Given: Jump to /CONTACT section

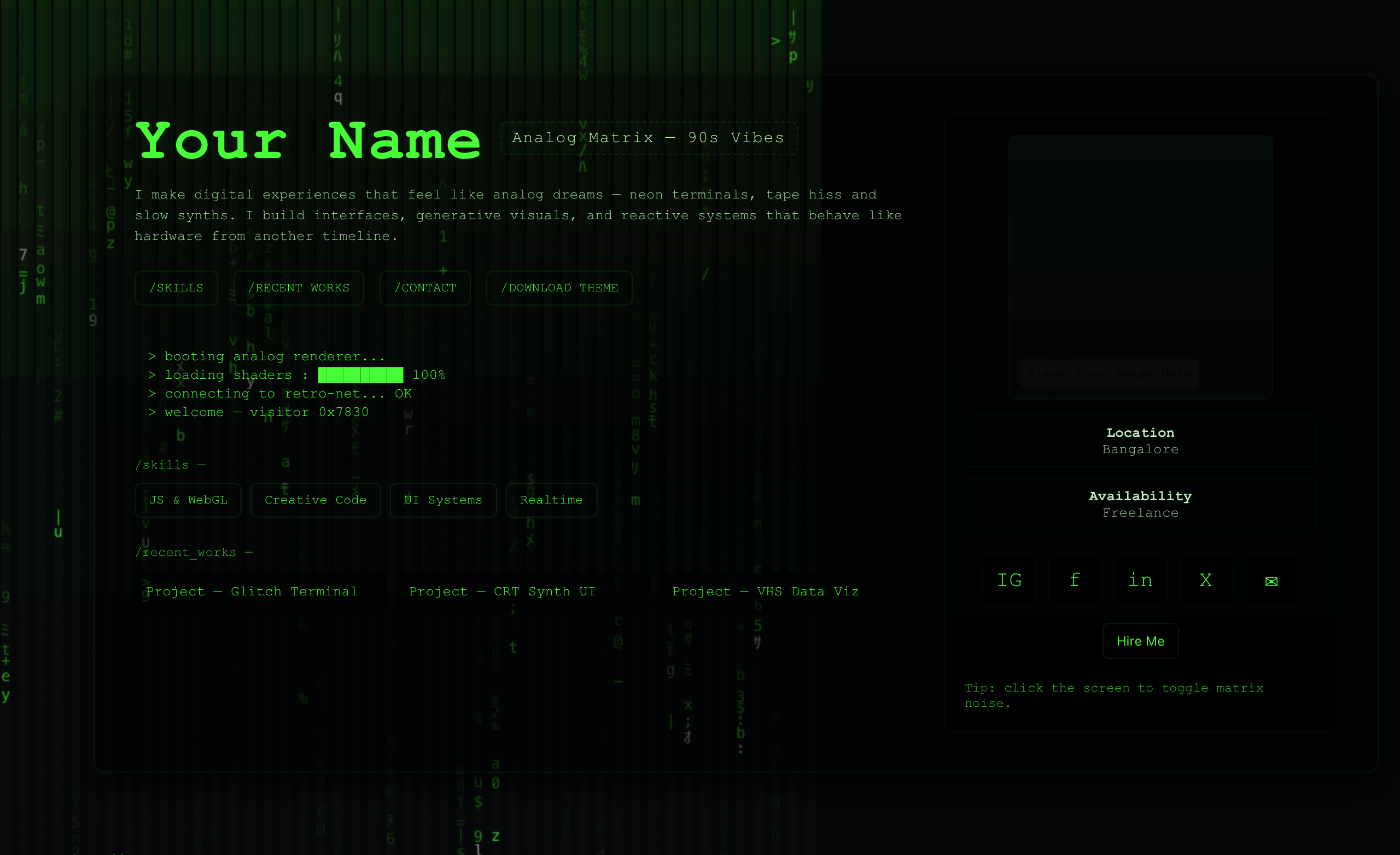Looking at the screenshot, I should pos(425,288).
